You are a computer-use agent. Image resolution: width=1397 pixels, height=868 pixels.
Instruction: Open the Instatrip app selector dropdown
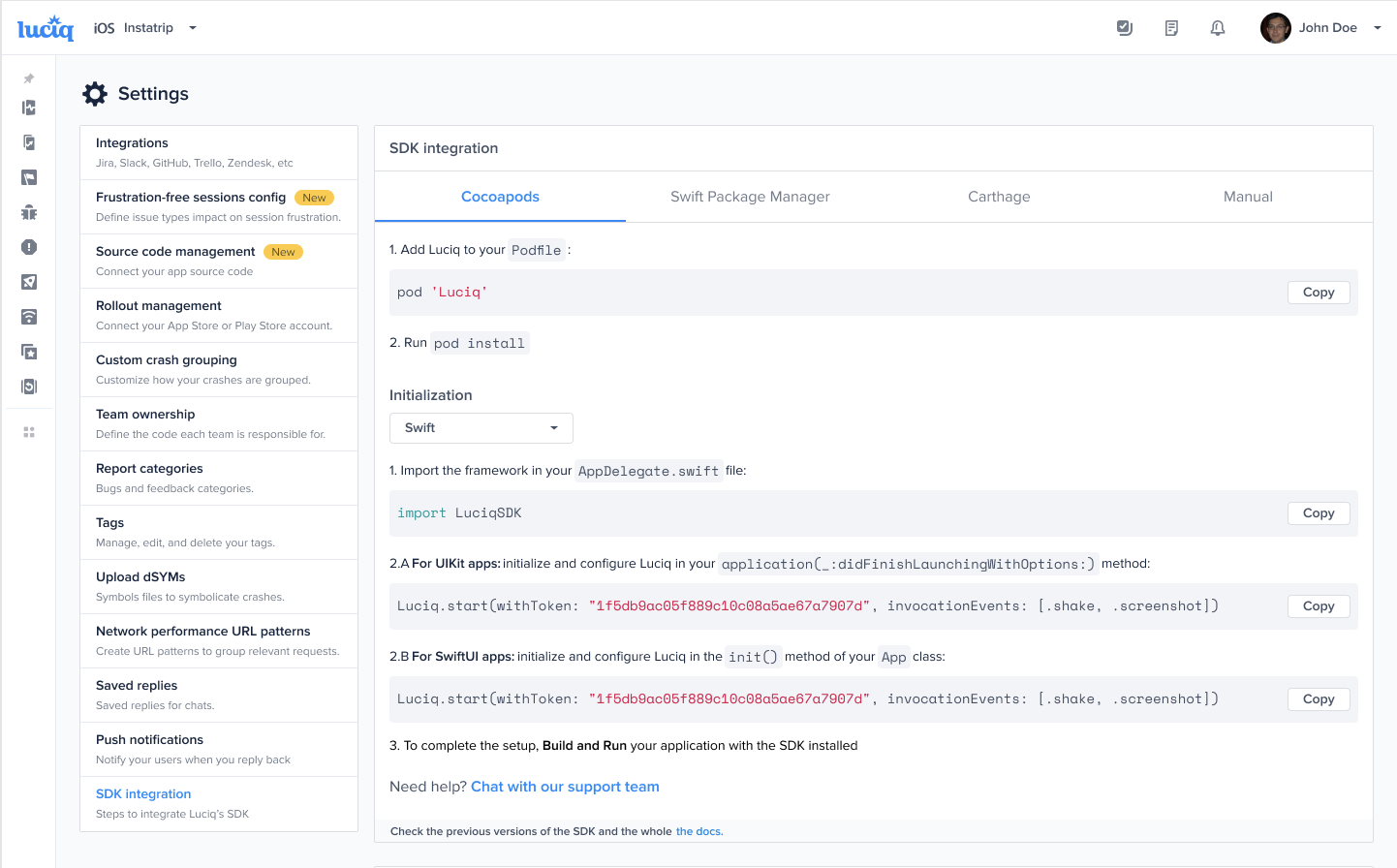[x=145, y=28]
